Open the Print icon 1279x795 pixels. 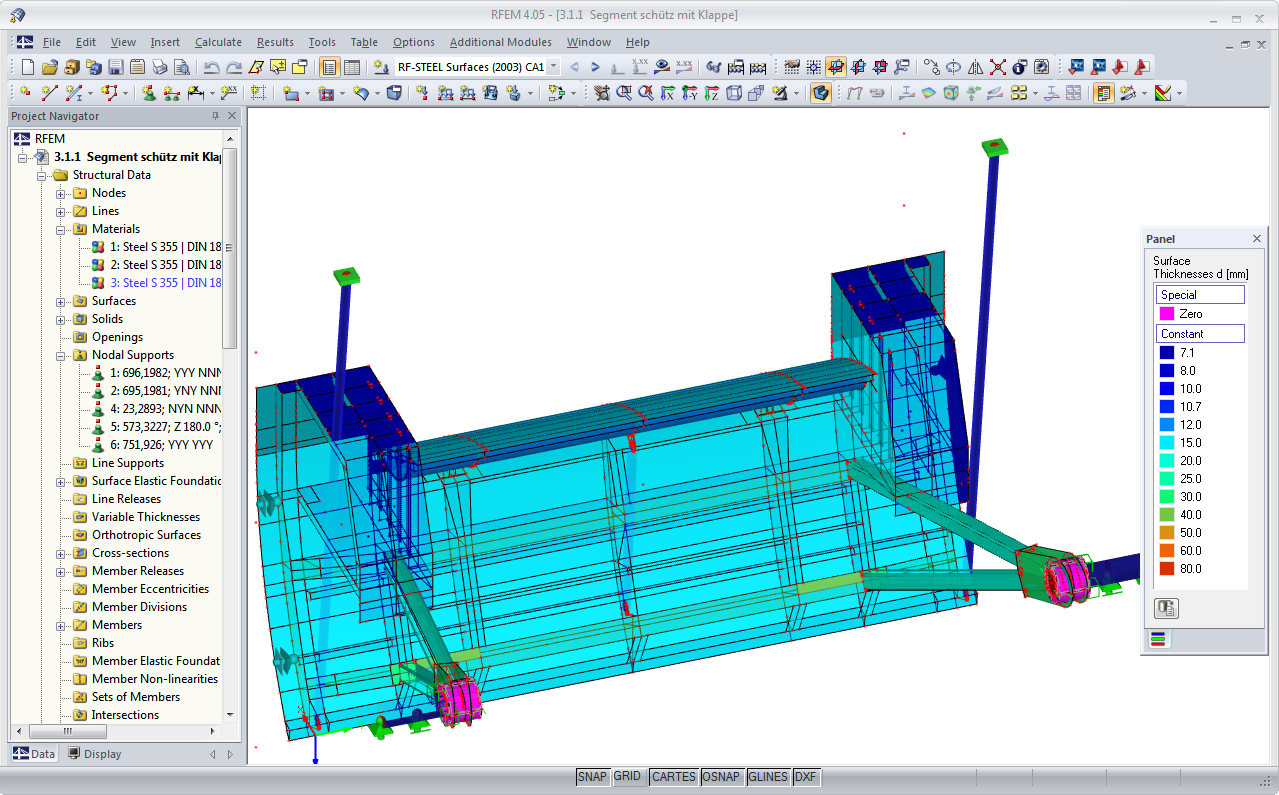tap(159, 66)
